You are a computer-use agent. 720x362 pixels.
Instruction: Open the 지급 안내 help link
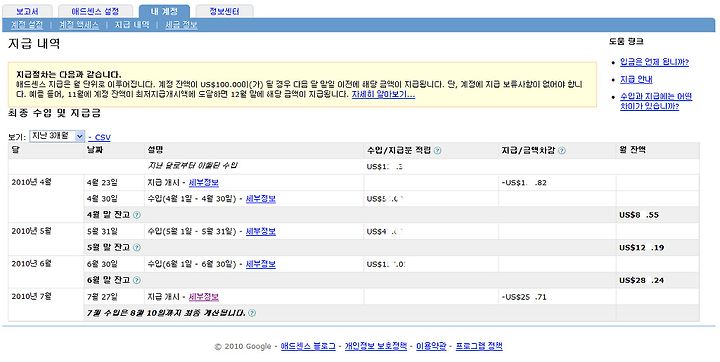636,79
